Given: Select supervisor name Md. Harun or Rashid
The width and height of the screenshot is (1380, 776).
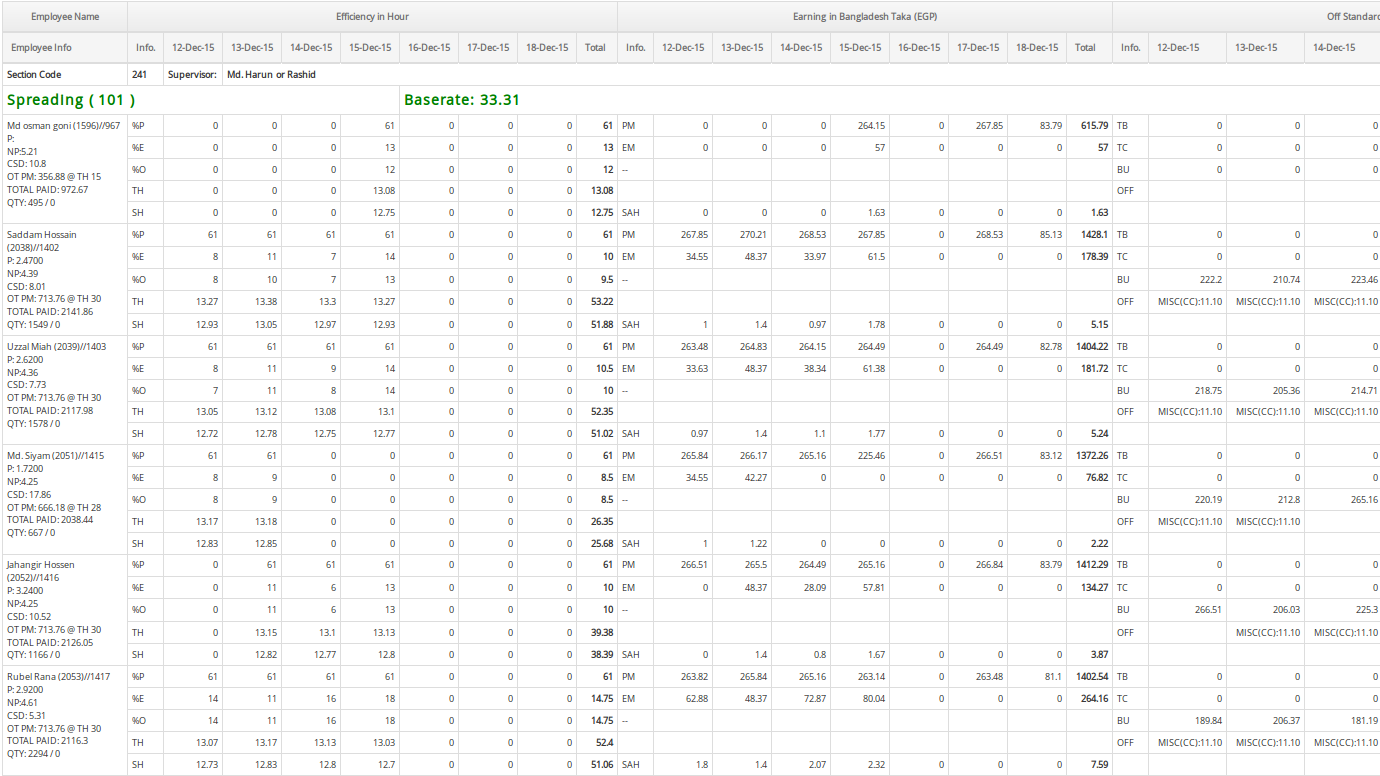Looking at the screenshot, I should pos(271,74).
